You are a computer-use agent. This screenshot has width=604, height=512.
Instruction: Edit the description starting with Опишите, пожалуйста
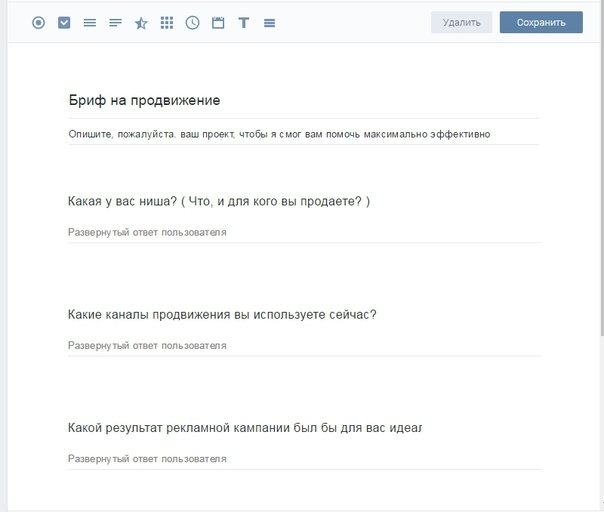279,134
